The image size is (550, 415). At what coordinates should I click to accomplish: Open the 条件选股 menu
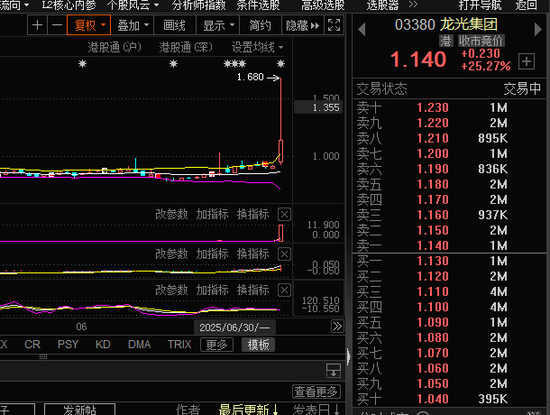pos(258,5)
